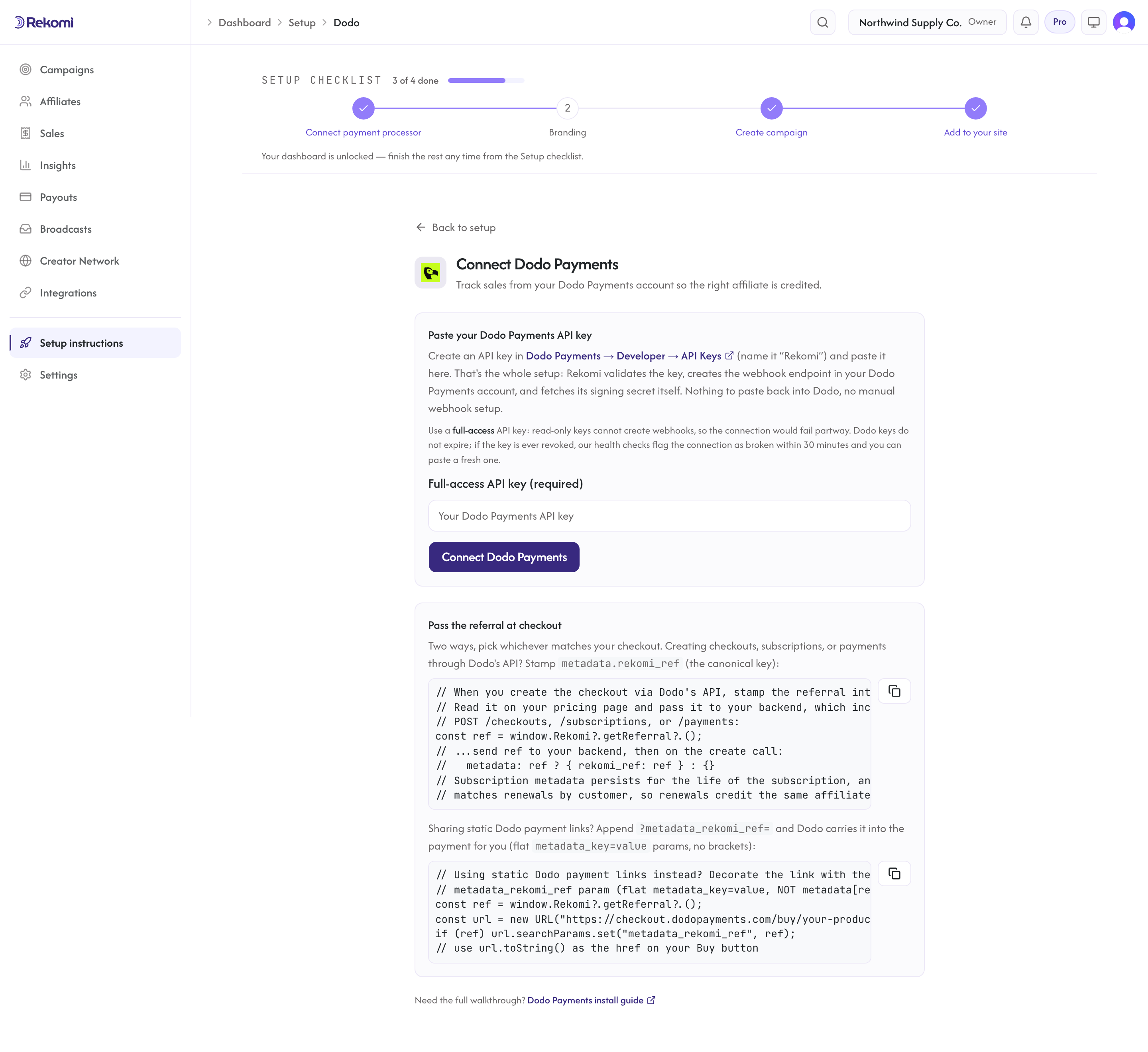
Task: Click the metadata.rekomi_ref API code block
Action: coord(649,744)
